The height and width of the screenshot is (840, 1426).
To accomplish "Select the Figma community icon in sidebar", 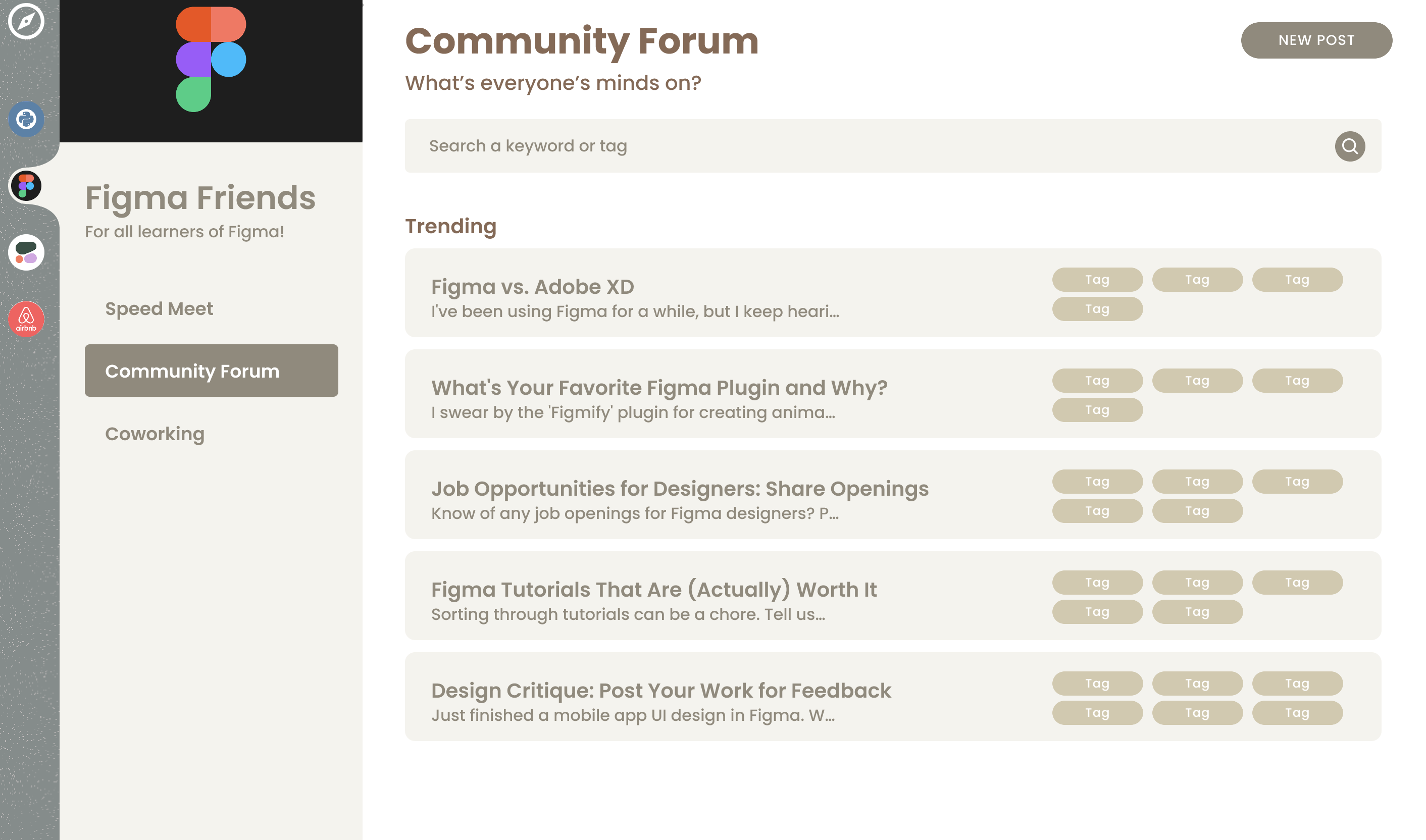I will [x=26, y=186].
